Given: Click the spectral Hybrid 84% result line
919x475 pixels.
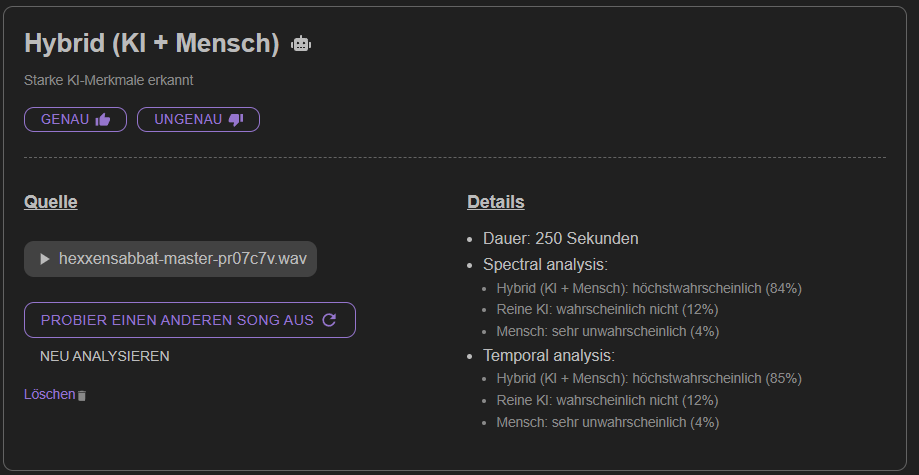Looking at the screenshot, I should (649, 289).
